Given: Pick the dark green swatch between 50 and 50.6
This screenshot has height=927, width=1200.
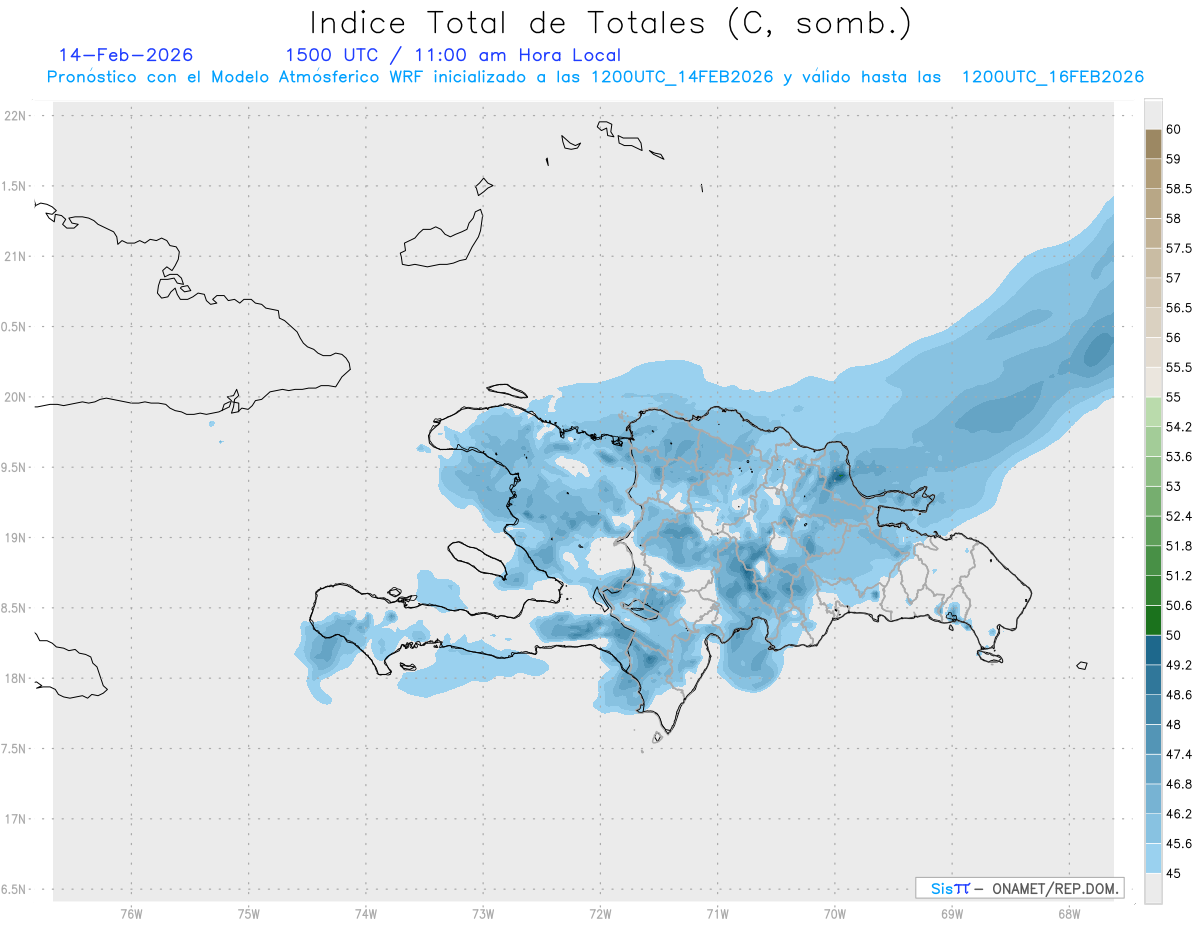Looking at the screenshot, I should pyautogui.click(x=1153, y=620).
